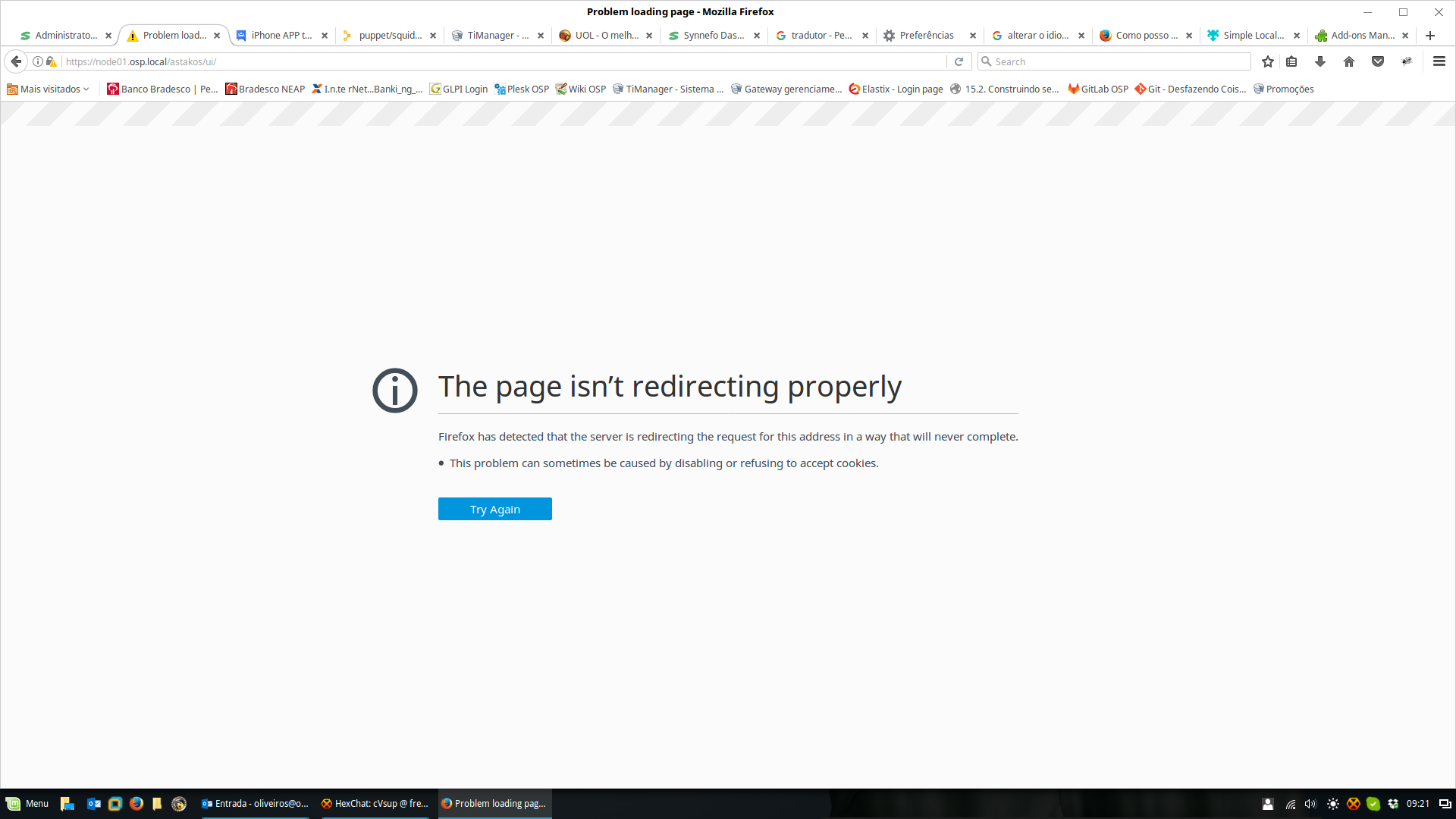
Task: Switch to HexChat taskbar window
Action: (375, 804)
